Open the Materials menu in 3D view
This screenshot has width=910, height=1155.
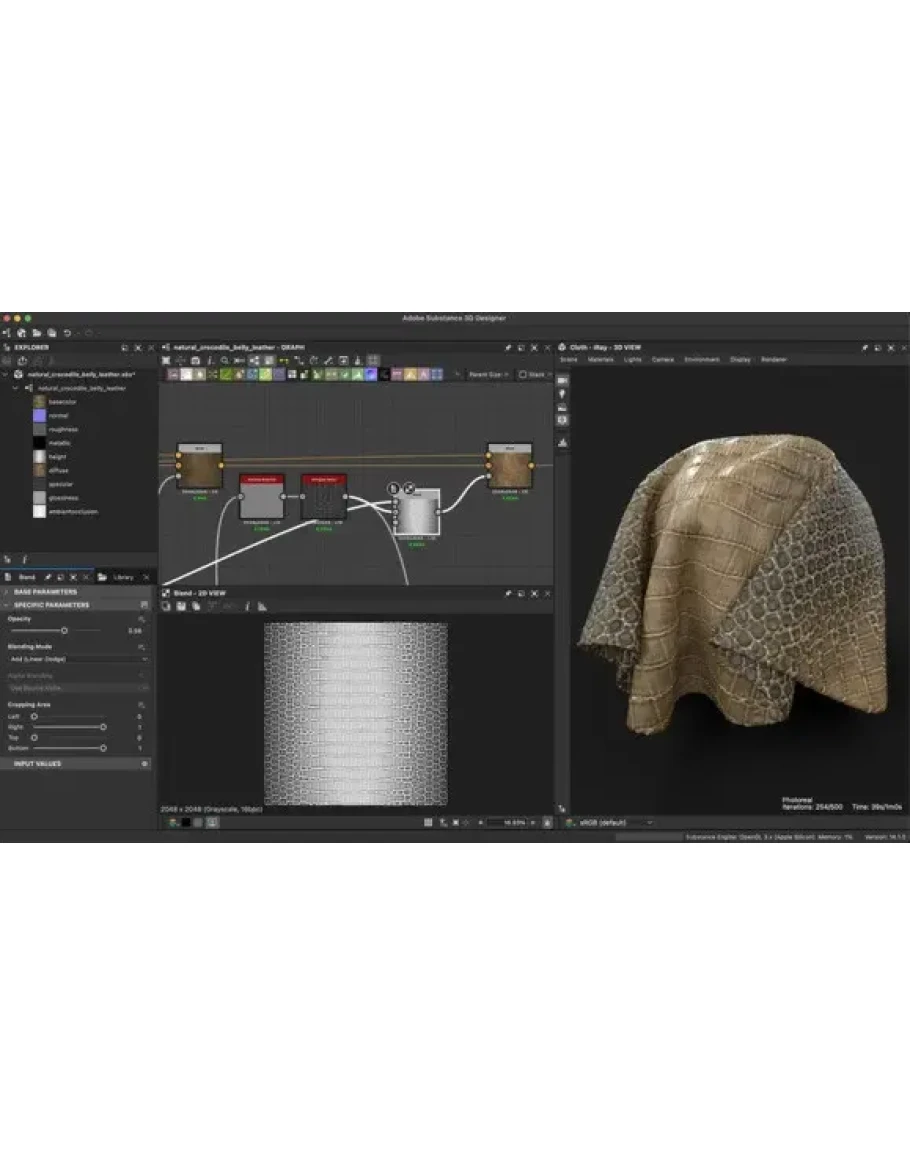pos(601,359)
